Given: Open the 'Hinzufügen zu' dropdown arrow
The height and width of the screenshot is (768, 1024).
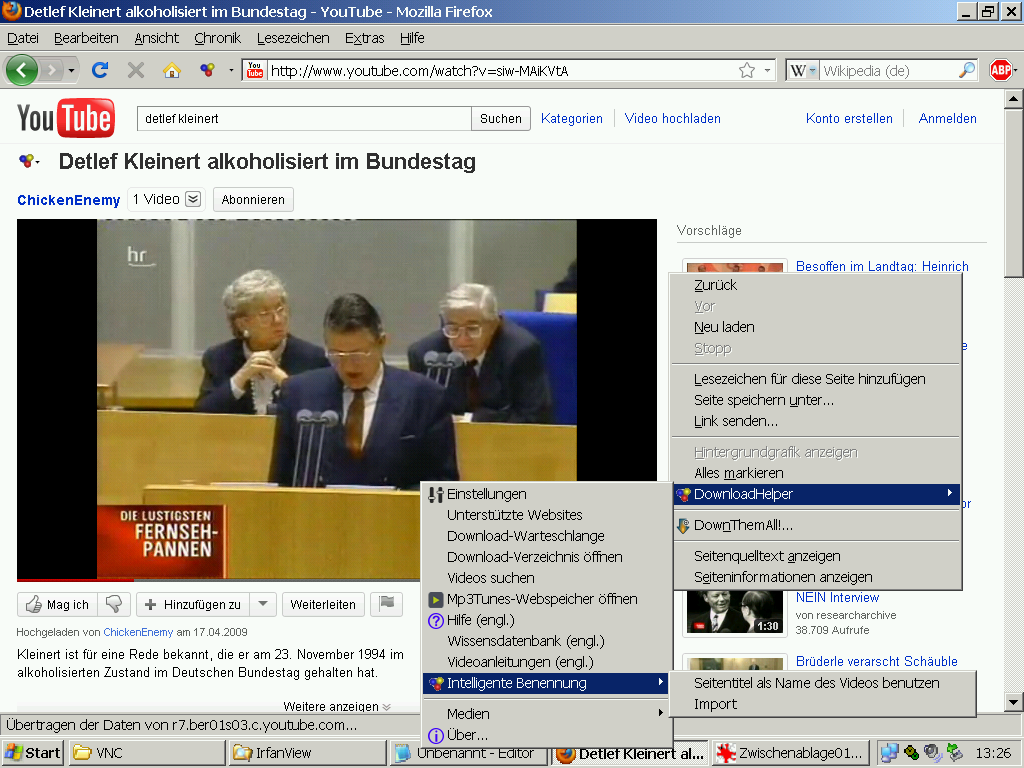Looking at the screenshot, I should (262, 604).
